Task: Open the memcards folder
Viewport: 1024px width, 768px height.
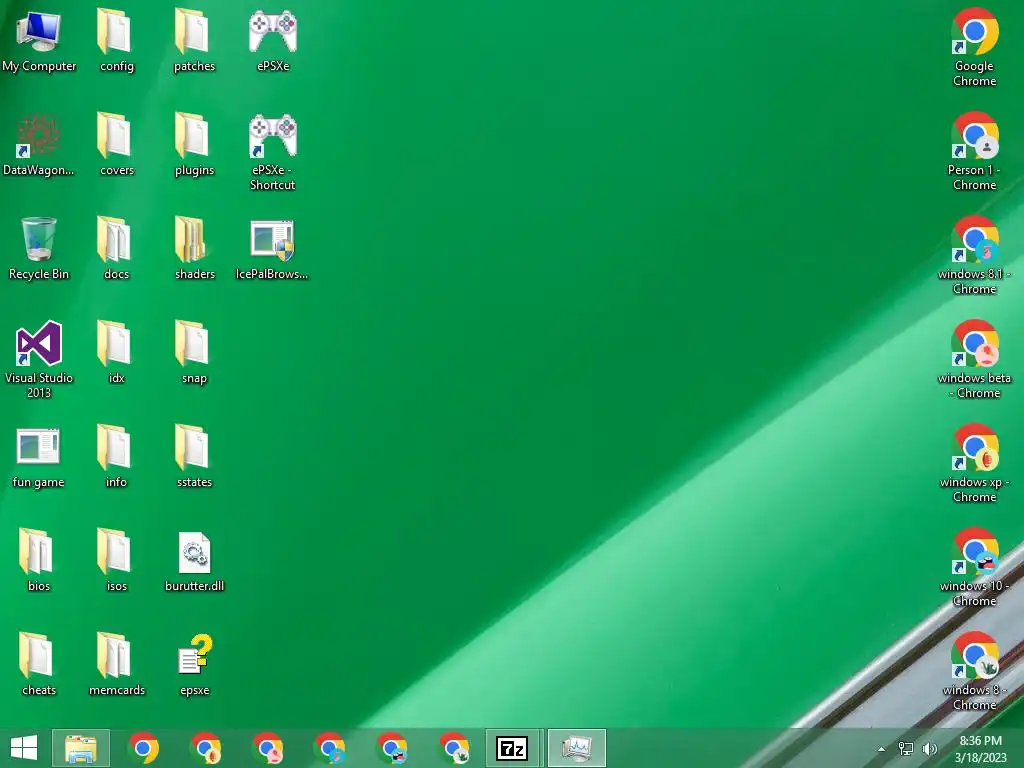Action: pos(116,665)
